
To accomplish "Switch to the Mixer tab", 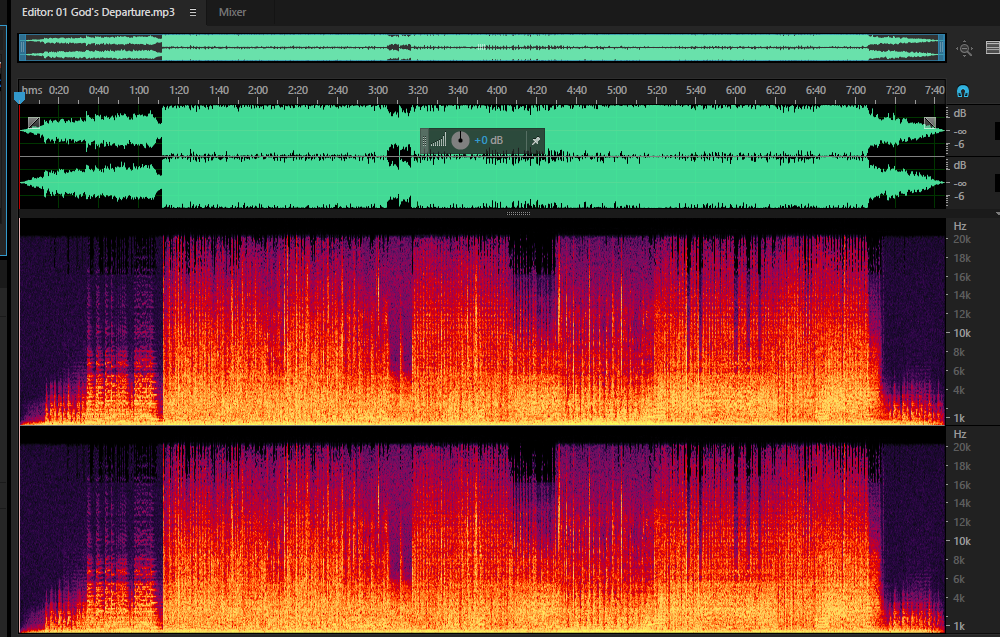I will (232, 12).
